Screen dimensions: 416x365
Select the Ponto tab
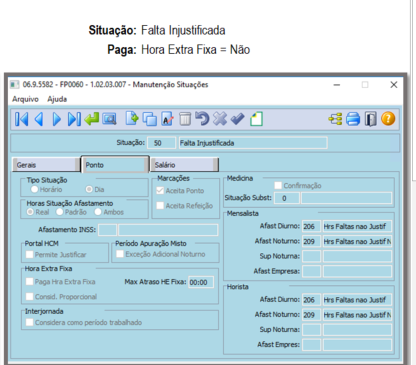pyautogui.click(x=115, y=164)
